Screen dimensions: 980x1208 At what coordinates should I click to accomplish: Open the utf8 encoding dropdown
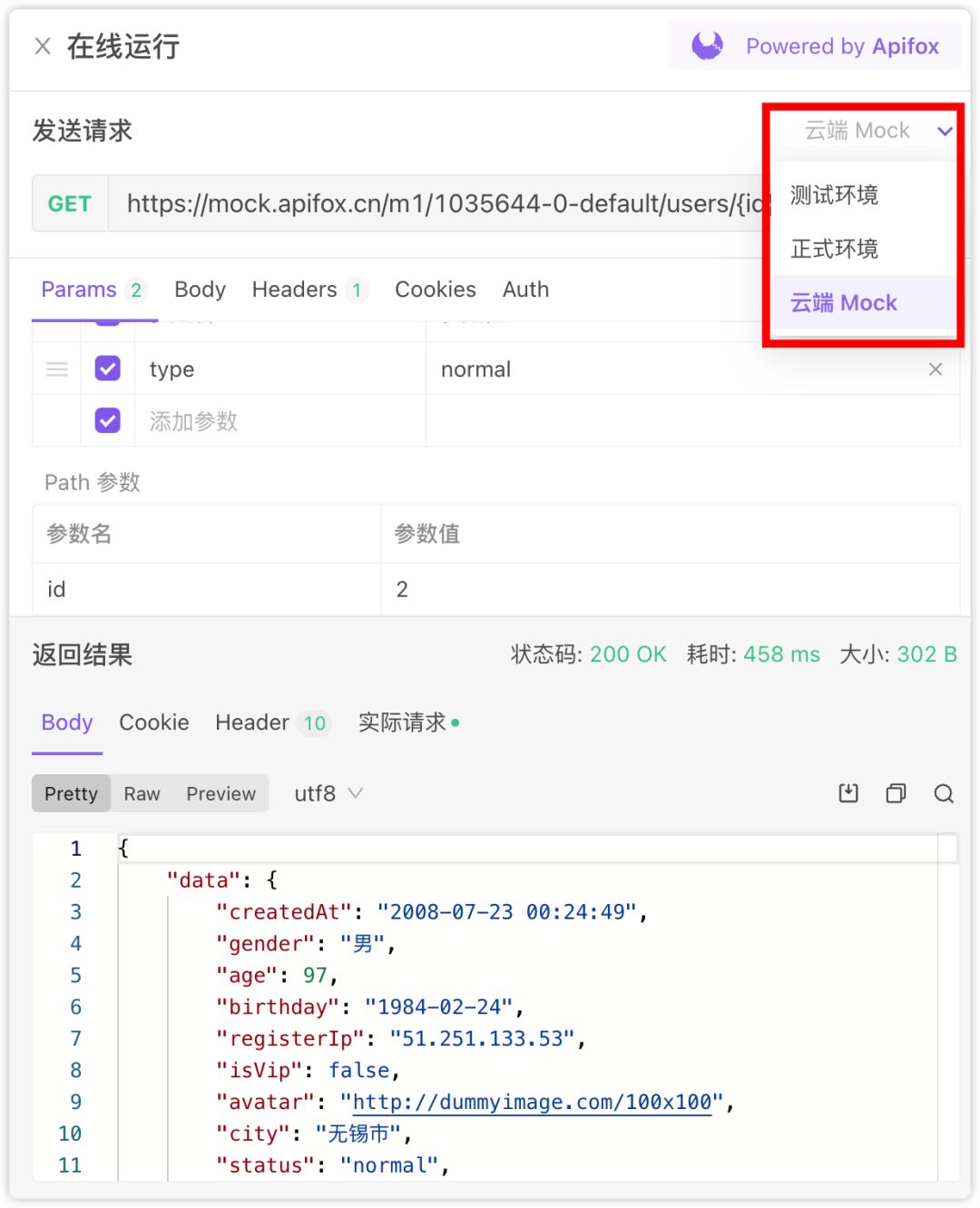pos(327,793)
